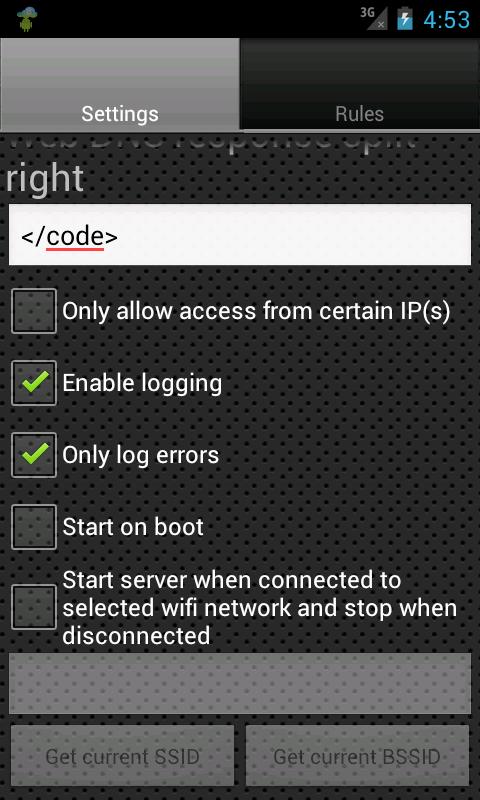This screenshot has height=800, width=480.
Task: Focus the text field containing </code>
Action: point(240,235)
